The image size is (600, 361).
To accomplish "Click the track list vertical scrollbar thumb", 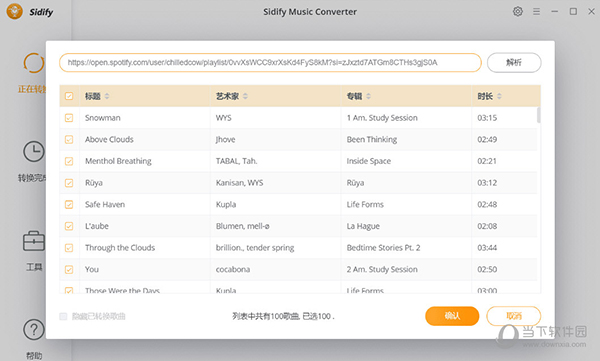I will pos(538,115).
